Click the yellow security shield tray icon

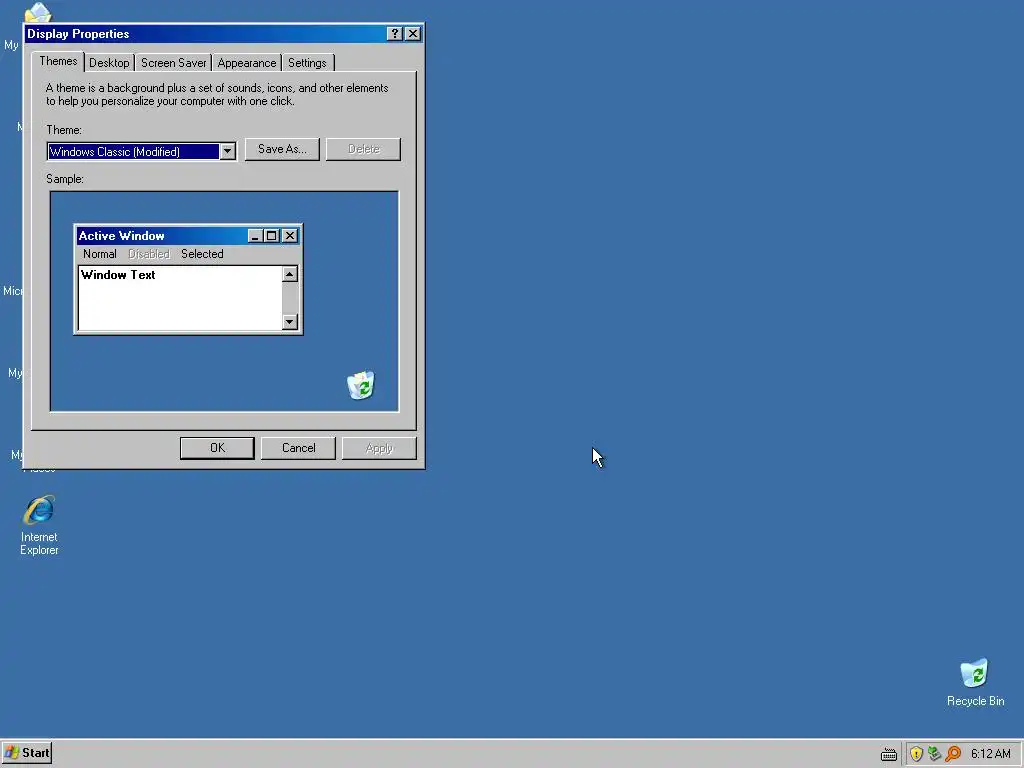[916, 754]
